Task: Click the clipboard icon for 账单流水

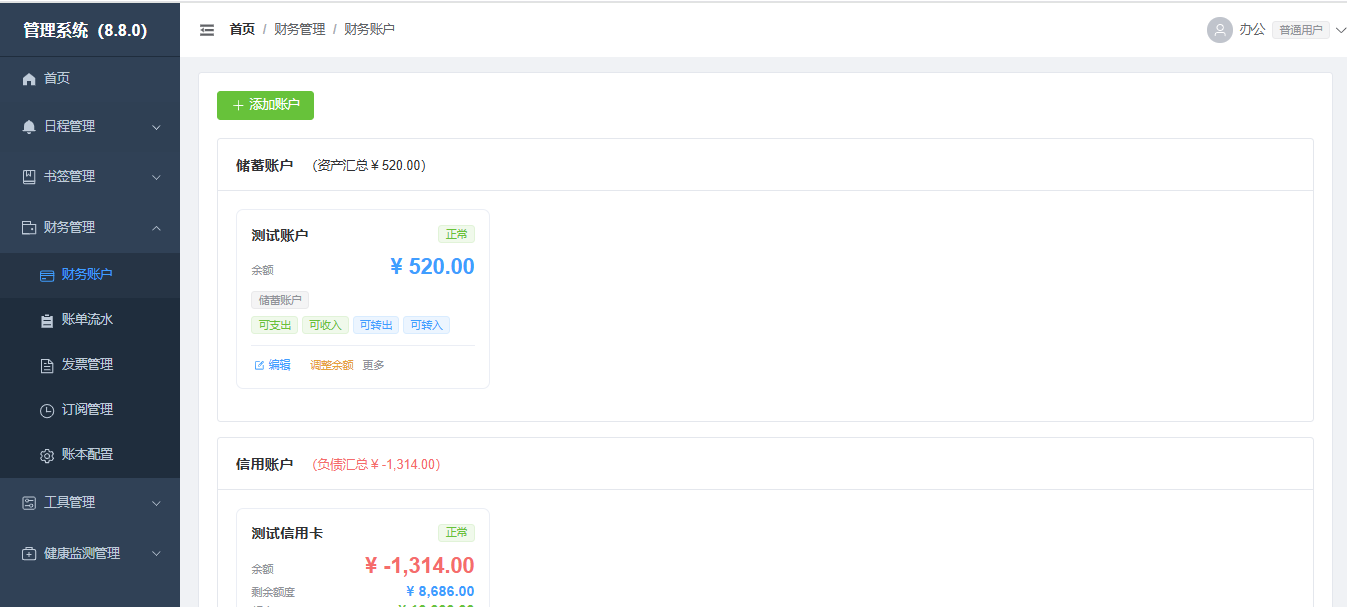Action: (47, 320)
